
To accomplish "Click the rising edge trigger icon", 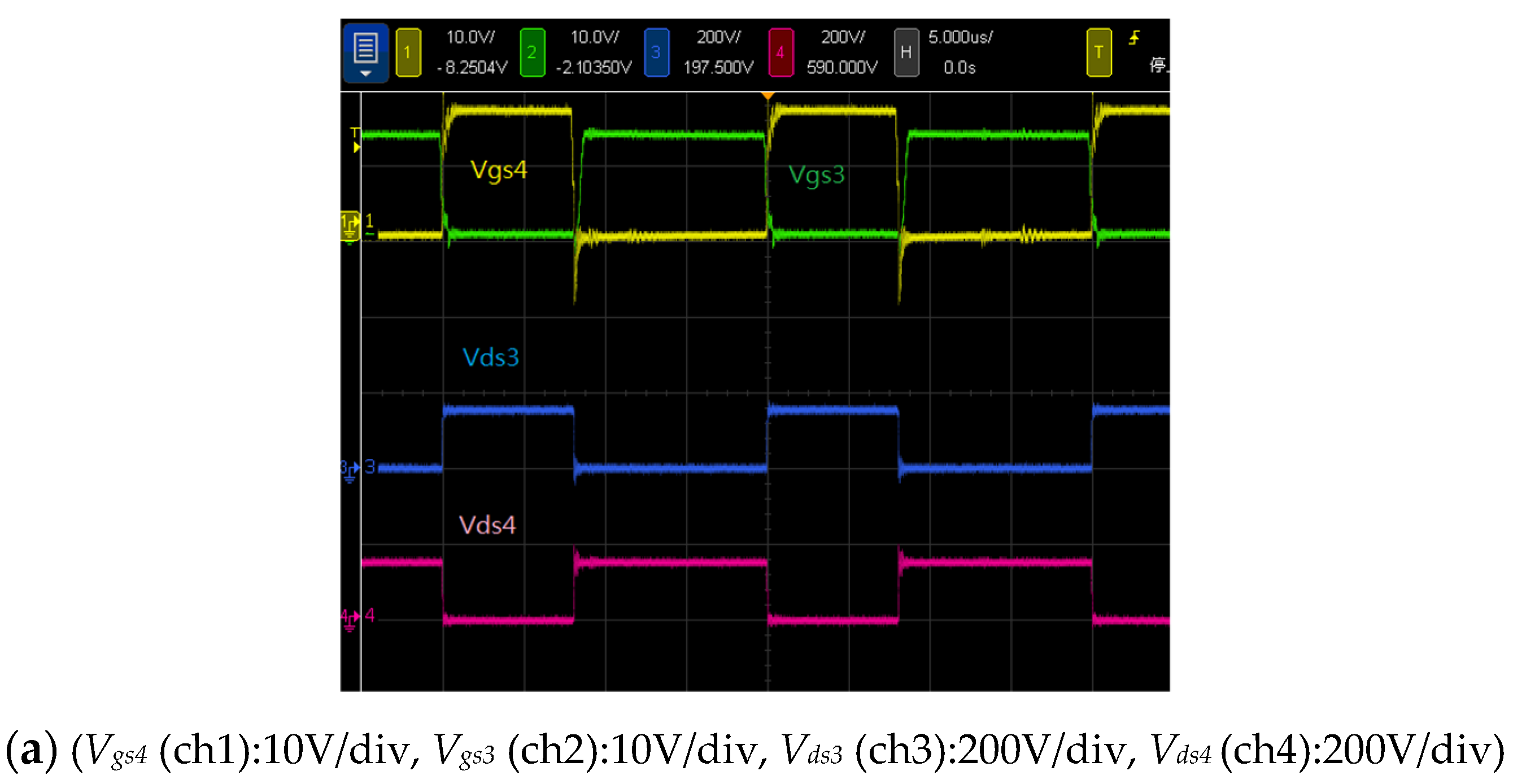I will (x=1134, y=38).
